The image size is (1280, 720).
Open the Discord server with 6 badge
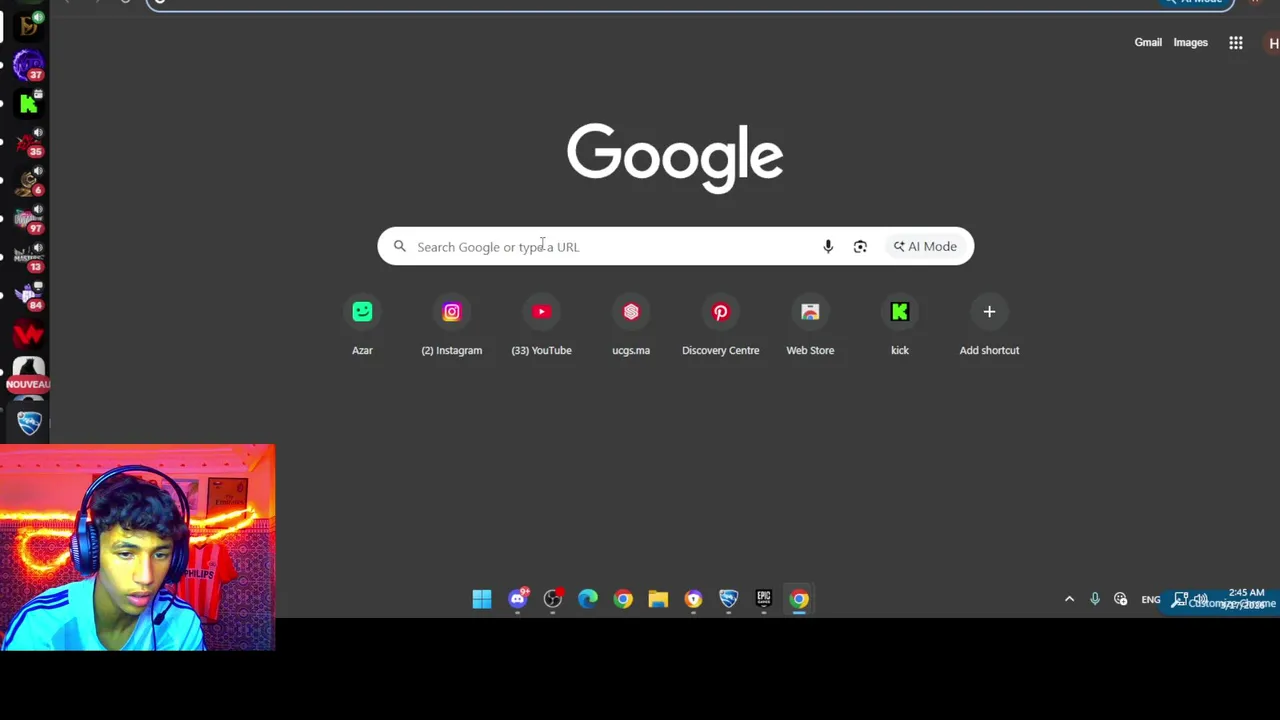[x=29, y=181]
